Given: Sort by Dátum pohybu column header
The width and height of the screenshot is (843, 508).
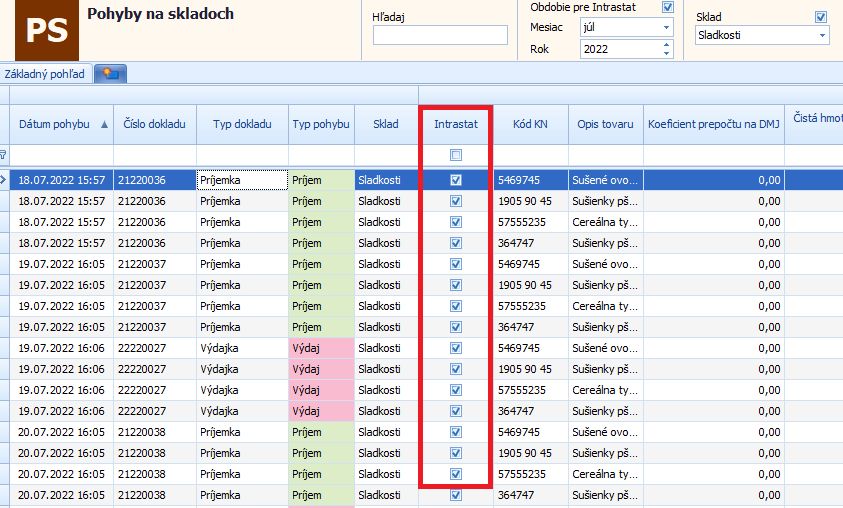Looking at the screenshot, I should tap(61, 124).
